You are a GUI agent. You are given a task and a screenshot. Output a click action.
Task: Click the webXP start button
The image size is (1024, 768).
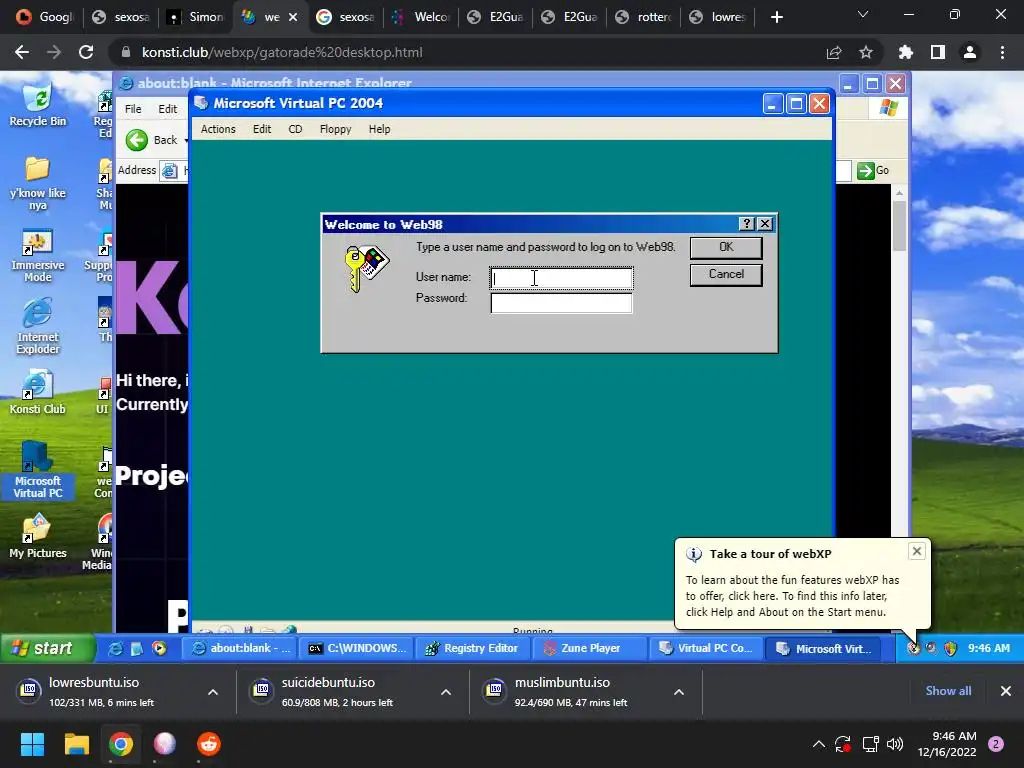coord(46,648)
